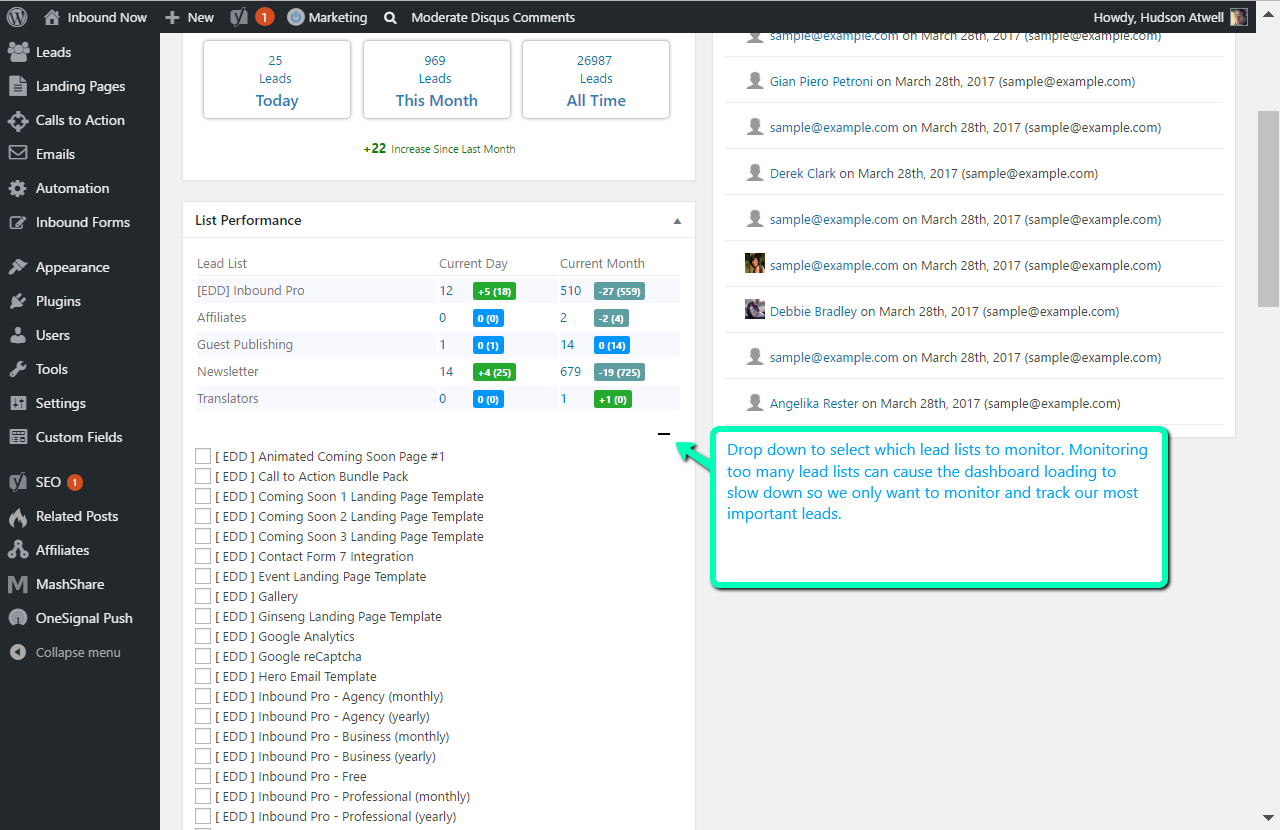
Task: Tick the [ EDD ] Gallery checkbox
Action: coord(203,596)
